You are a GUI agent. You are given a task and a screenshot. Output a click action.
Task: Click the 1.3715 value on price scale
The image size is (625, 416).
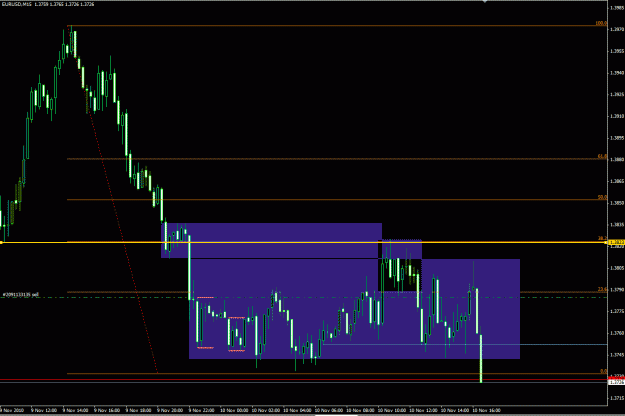pos(617,398)
